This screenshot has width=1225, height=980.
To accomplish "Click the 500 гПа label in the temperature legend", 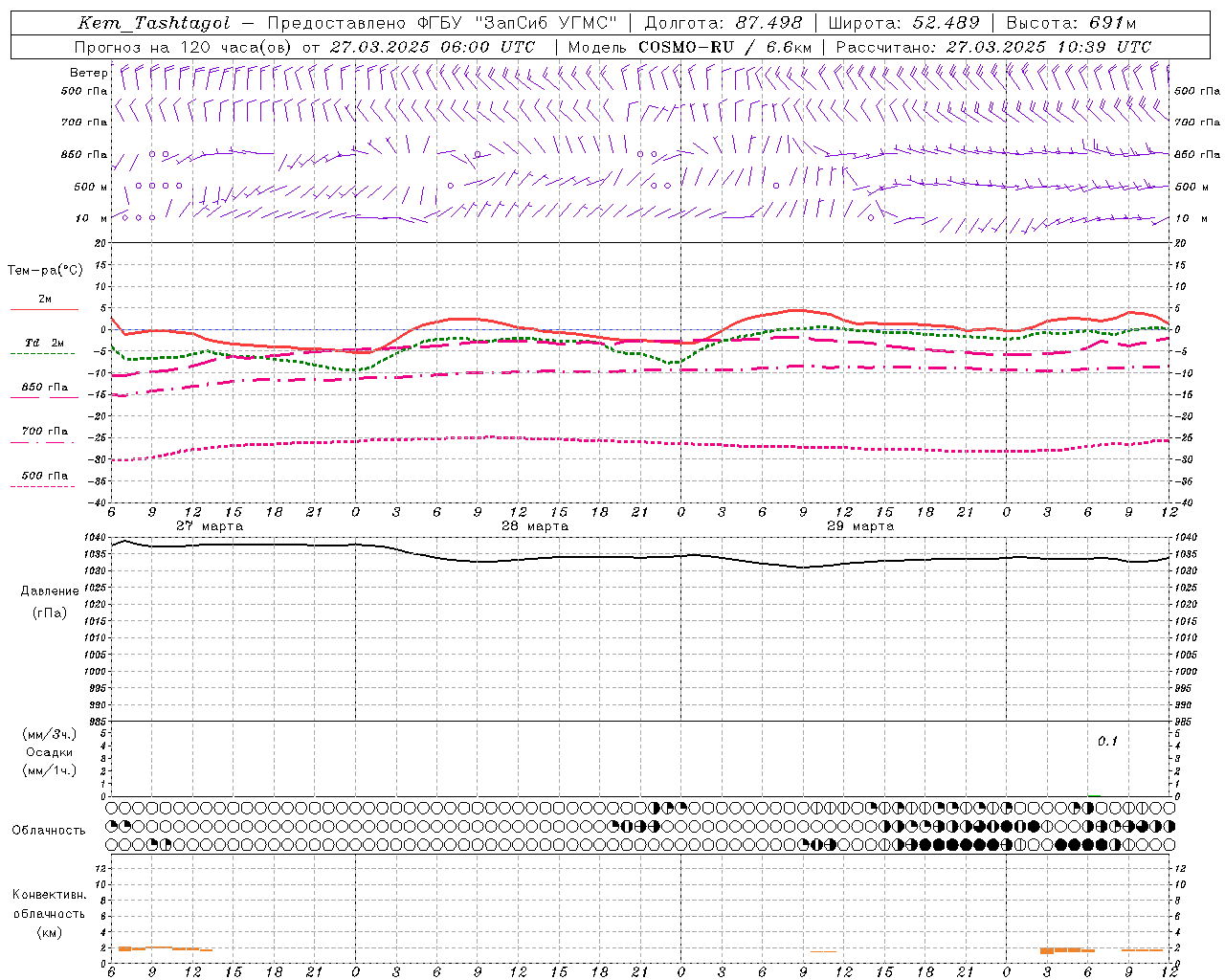I will (x=45, y=476).
